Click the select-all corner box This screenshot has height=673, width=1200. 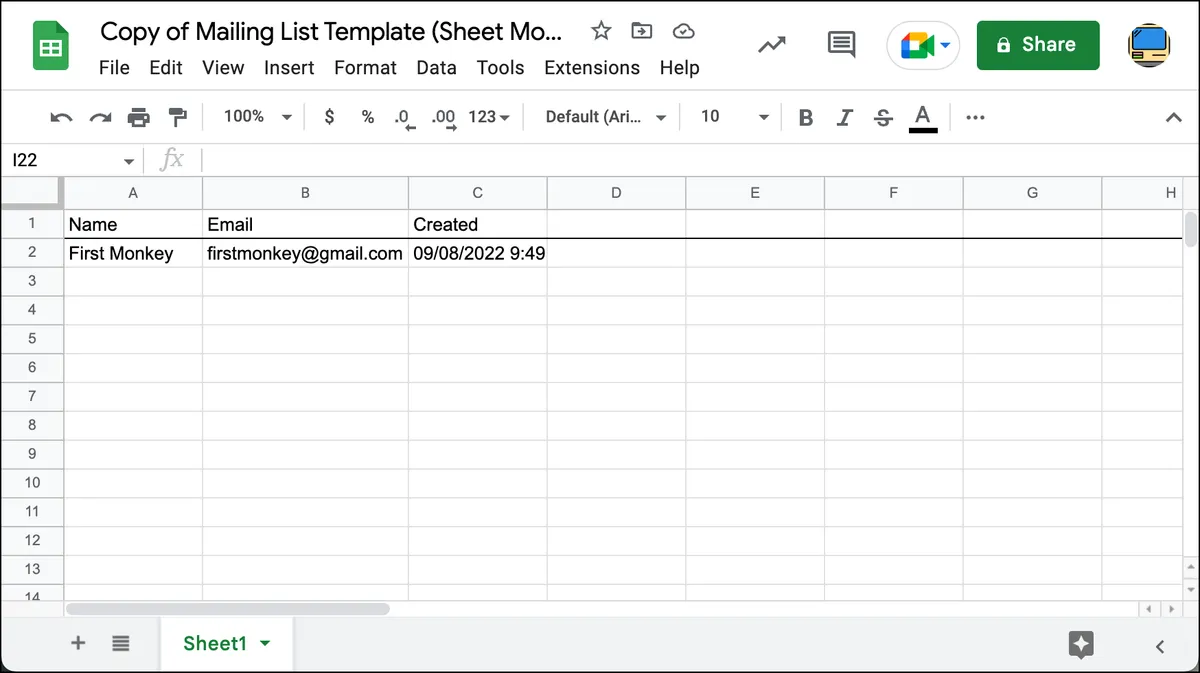pyautogui.click(x=32, y=193)
